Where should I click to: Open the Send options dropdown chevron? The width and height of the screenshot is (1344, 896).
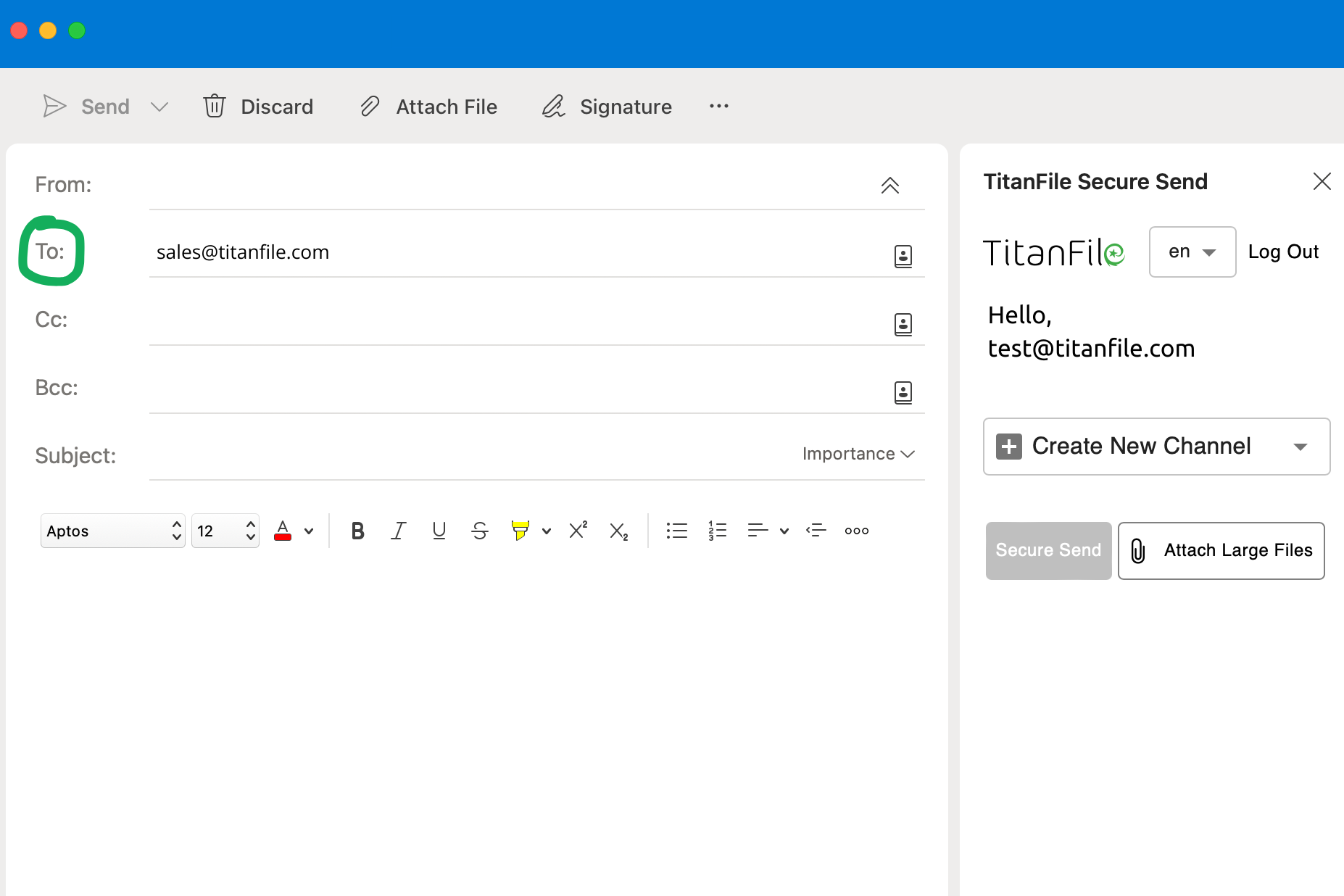pos(159,107)
